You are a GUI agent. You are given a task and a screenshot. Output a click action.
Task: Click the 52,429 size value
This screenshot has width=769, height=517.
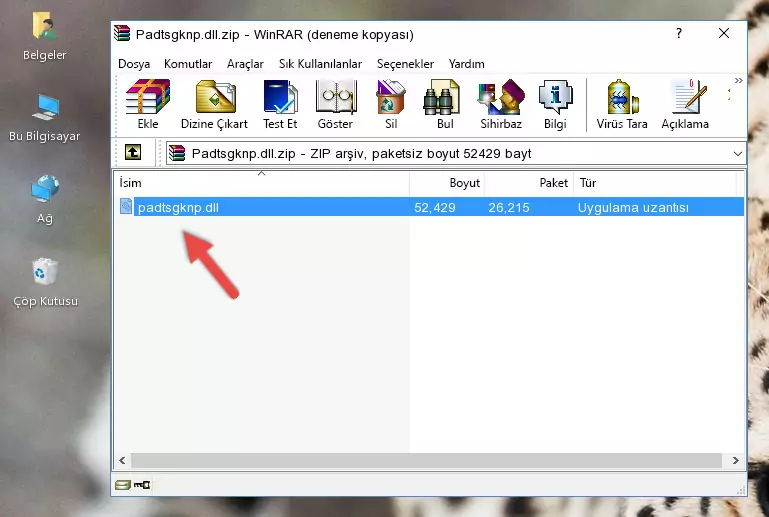coord(435,207)
